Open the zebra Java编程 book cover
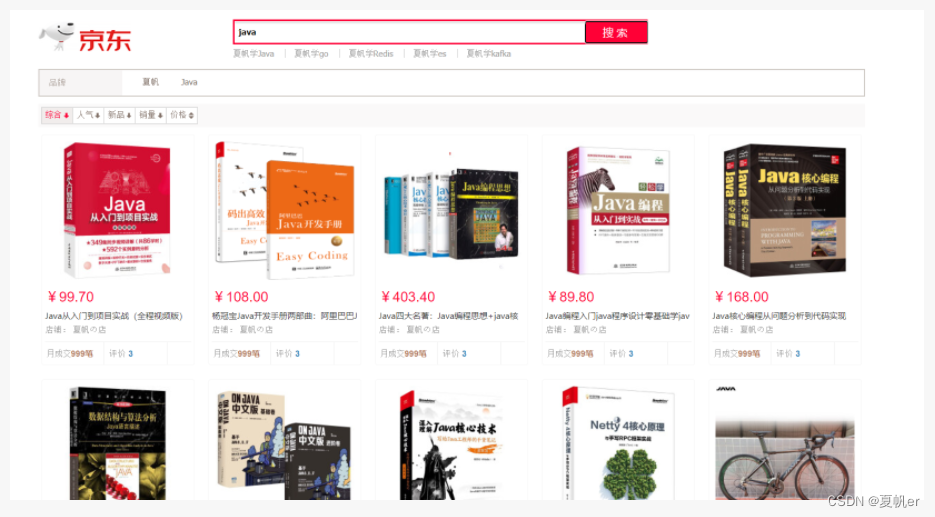Viewport: 935px width, 517px height. pos(618,210)
